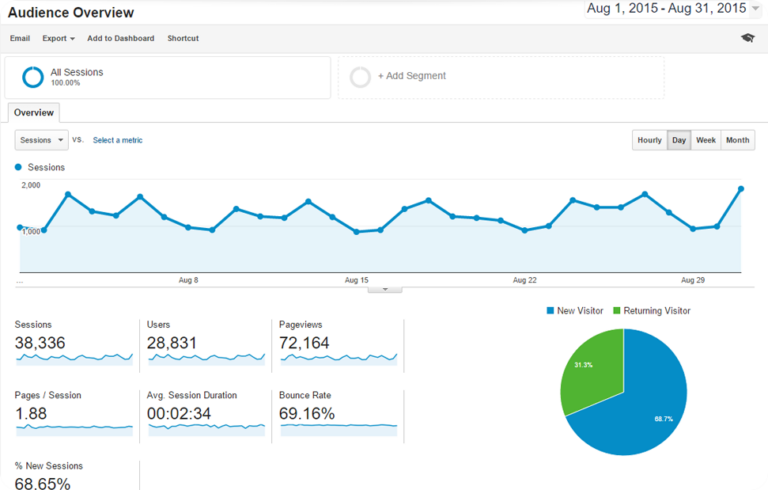Click the Pageviews sparkline under 72,164
Screen dimensions: 768x490
click(338, 357)
